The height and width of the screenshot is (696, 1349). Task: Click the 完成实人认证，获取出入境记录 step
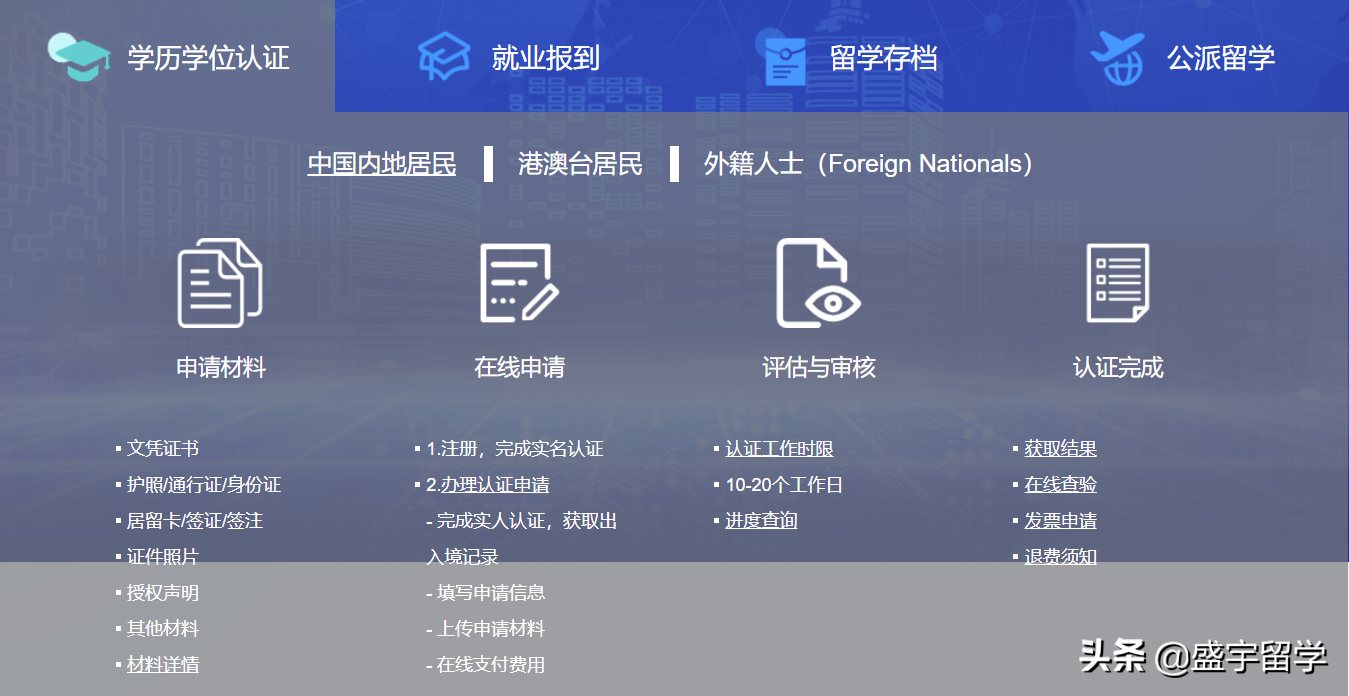click(522, 539)
